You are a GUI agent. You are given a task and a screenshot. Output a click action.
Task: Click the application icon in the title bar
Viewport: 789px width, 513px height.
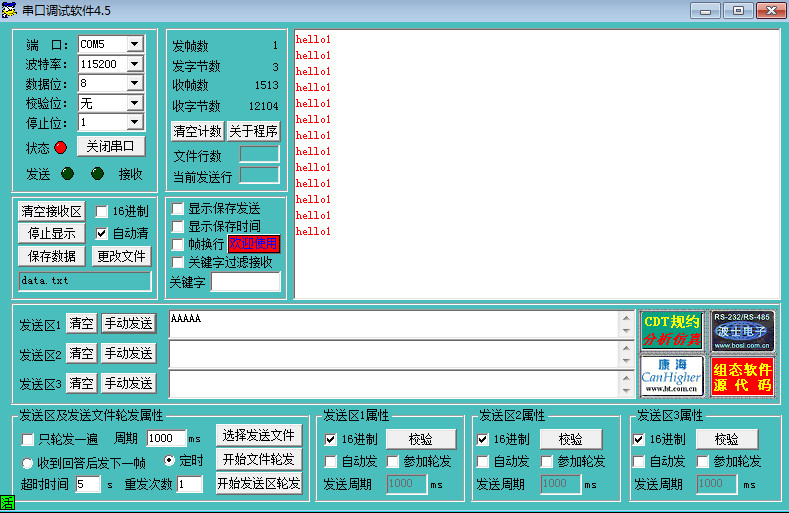(9, 10)
